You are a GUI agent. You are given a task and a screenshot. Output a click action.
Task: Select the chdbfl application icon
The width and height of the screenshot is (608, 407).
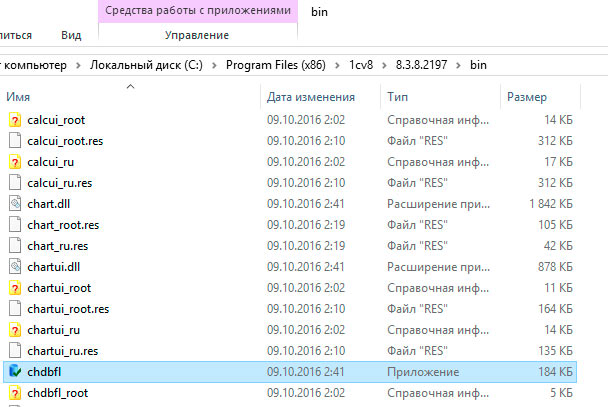point(15,372)
